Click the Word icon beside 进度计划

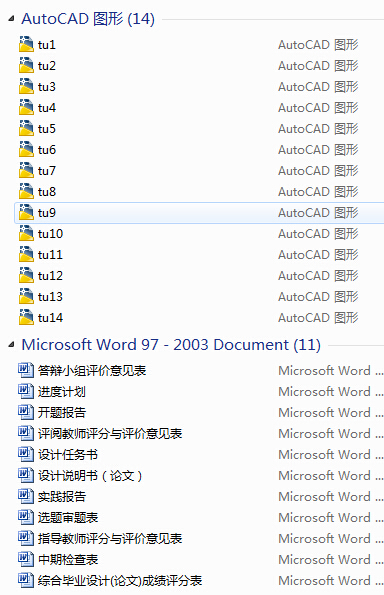click(26, 391)
